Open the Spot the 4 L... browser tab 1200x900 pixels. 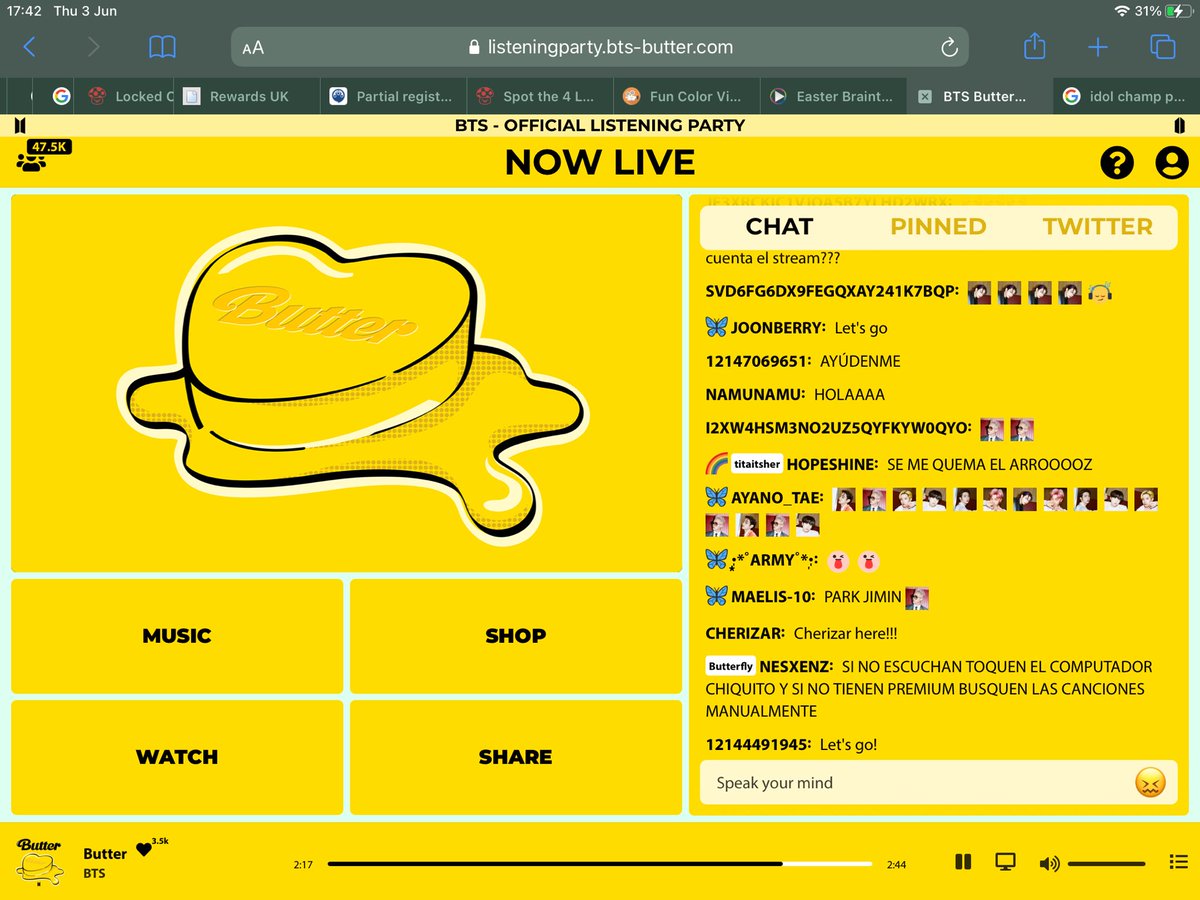point(540,97)
